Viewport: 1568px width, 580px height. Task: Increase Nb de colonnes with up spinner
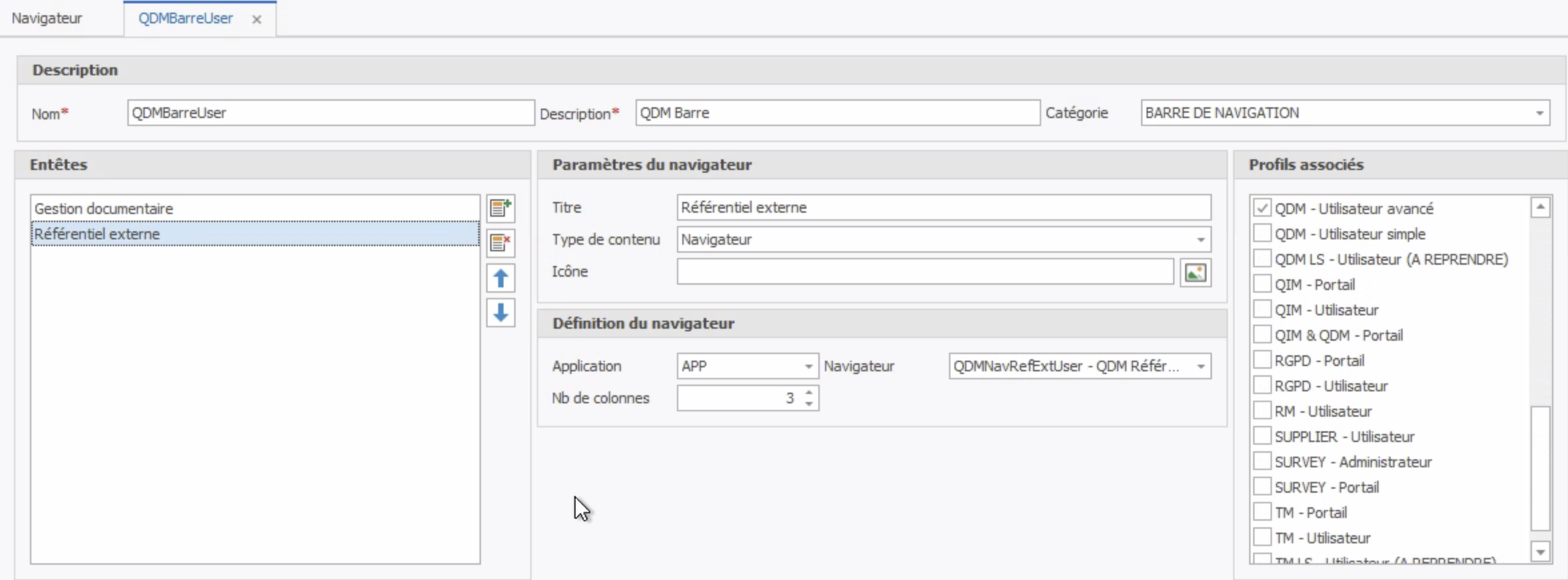809,393
